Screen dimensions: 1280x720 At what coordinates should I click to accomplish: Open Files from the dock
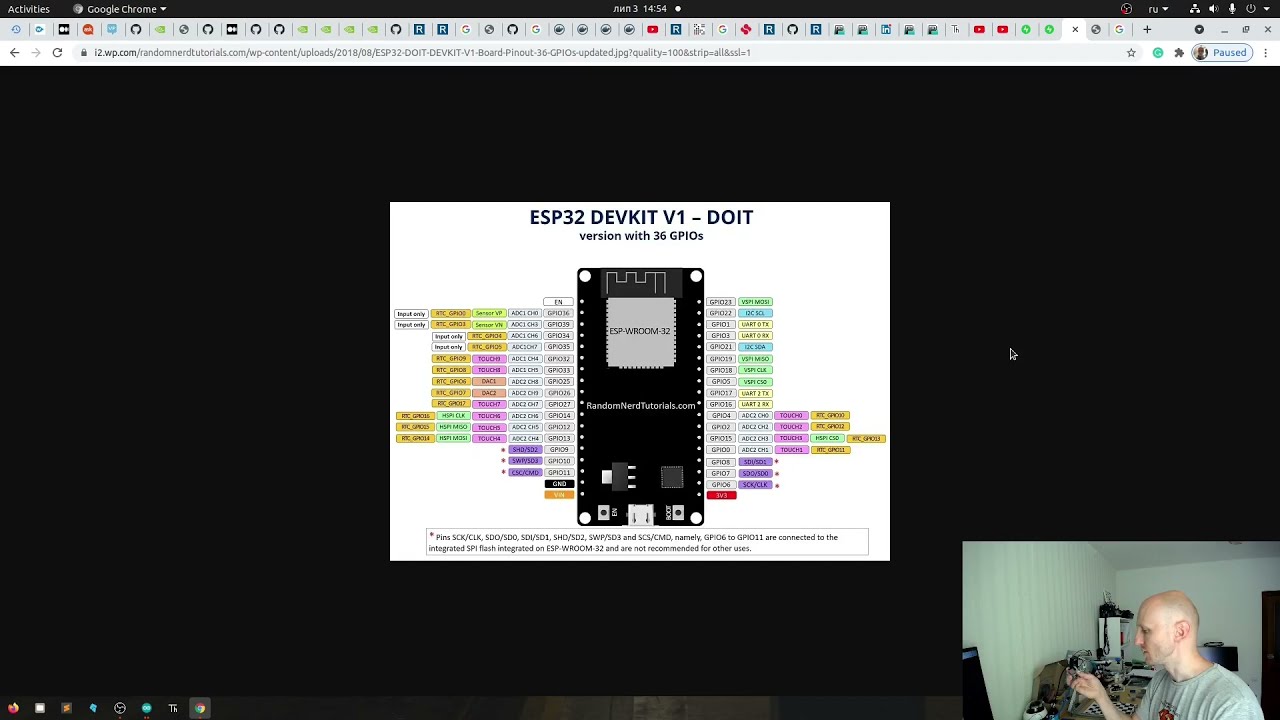point(40,708)
